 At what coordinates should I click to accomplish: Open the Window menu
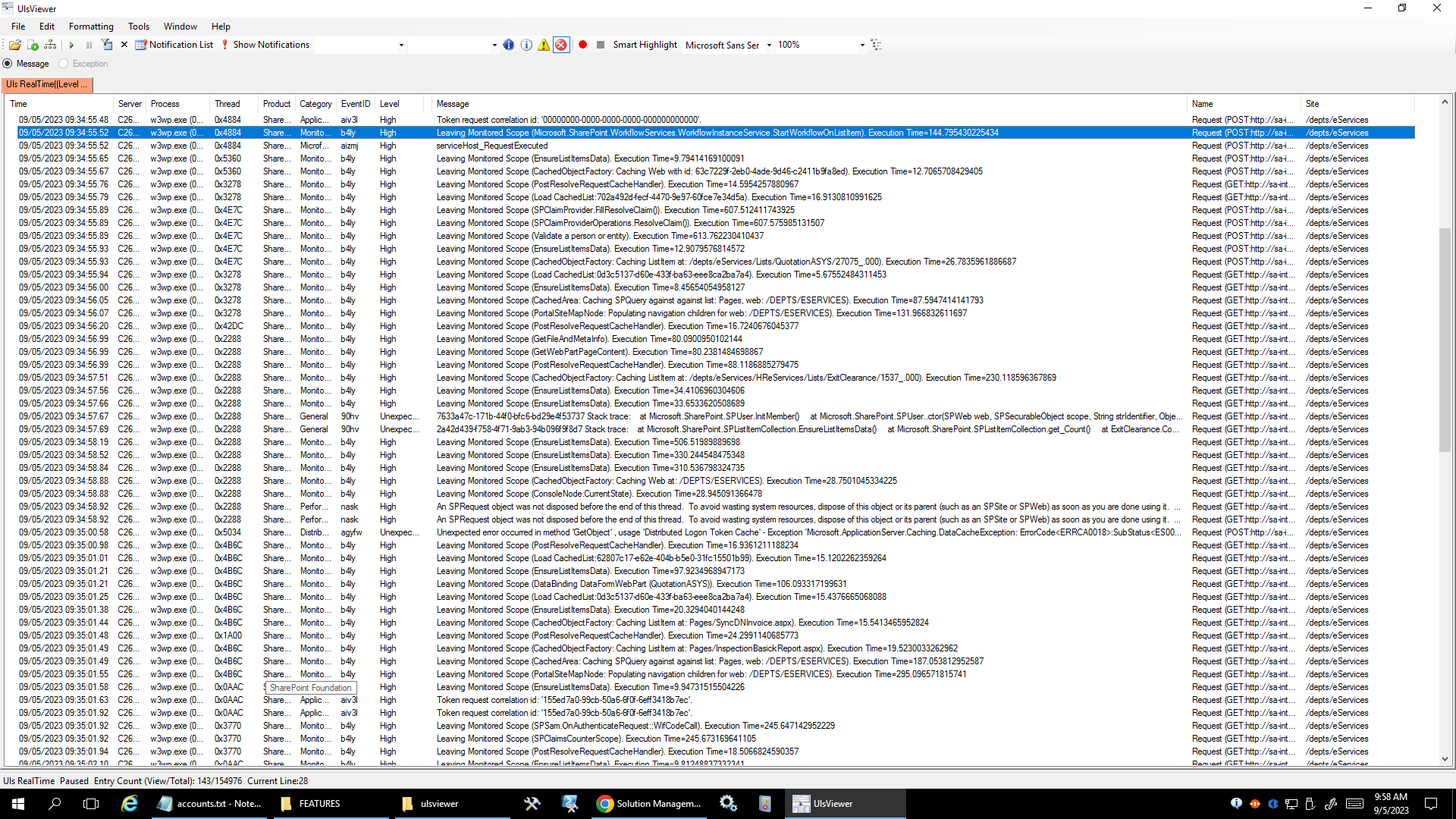coord(180,27)
